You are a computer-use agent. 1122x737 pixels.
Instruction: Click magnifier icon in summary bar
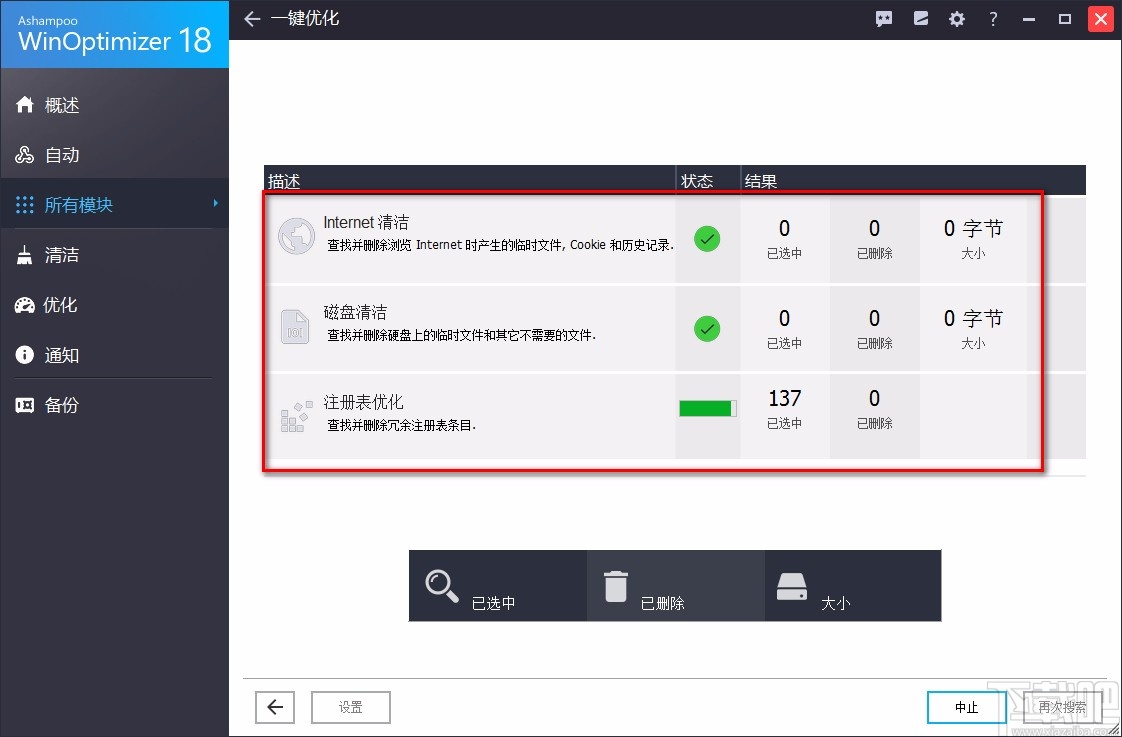(442, 586)
